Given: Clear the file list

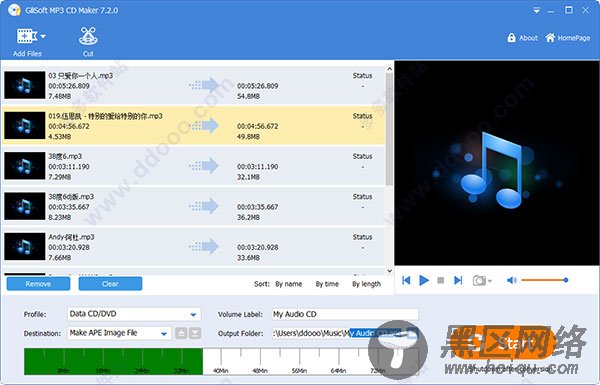Looking at the screenshot, I should [110, 284].
